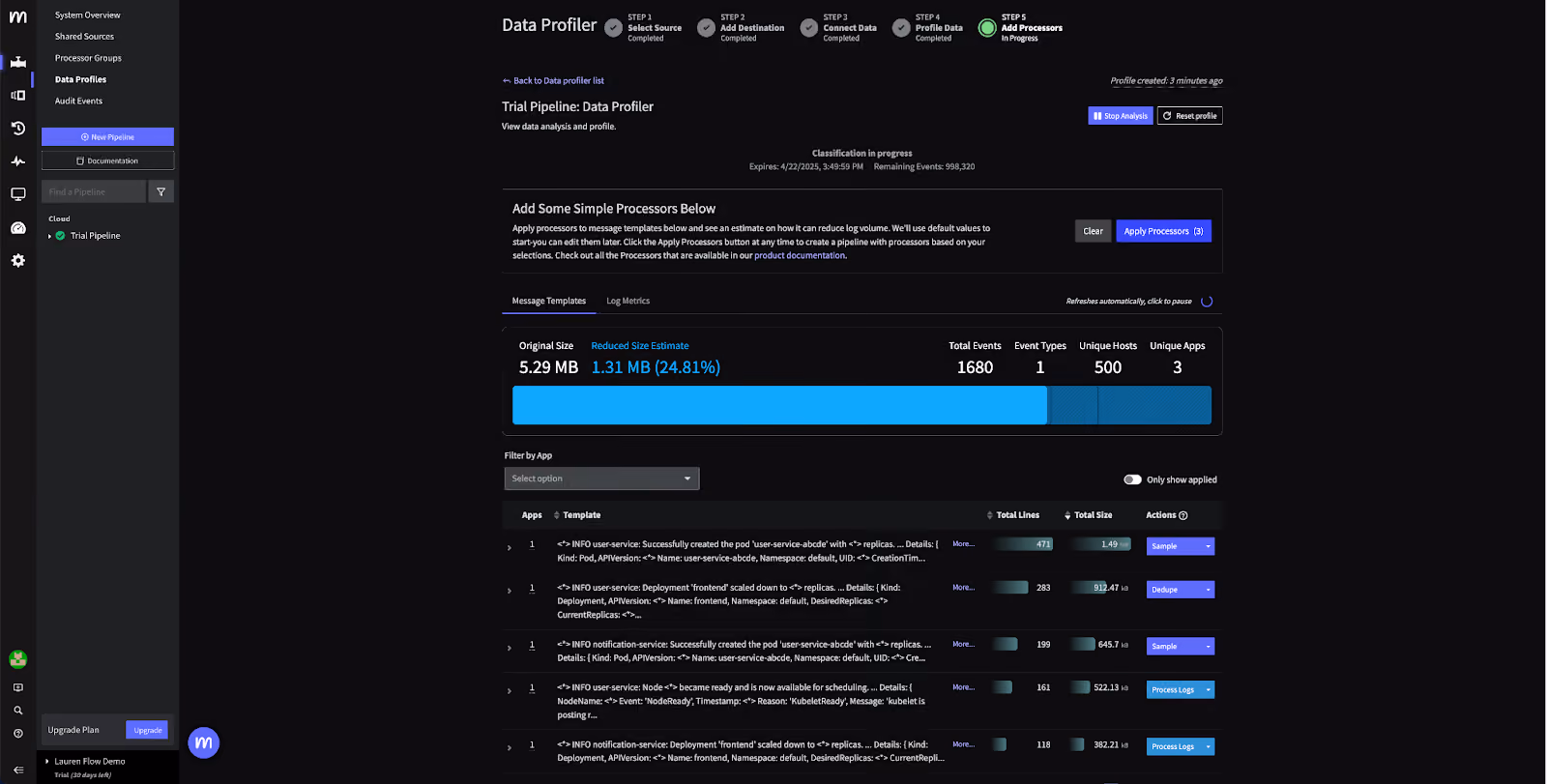This screenshot has height=784, width=1547.
Task: Click Apply Processors (3) button
Action: point(1163,231)
